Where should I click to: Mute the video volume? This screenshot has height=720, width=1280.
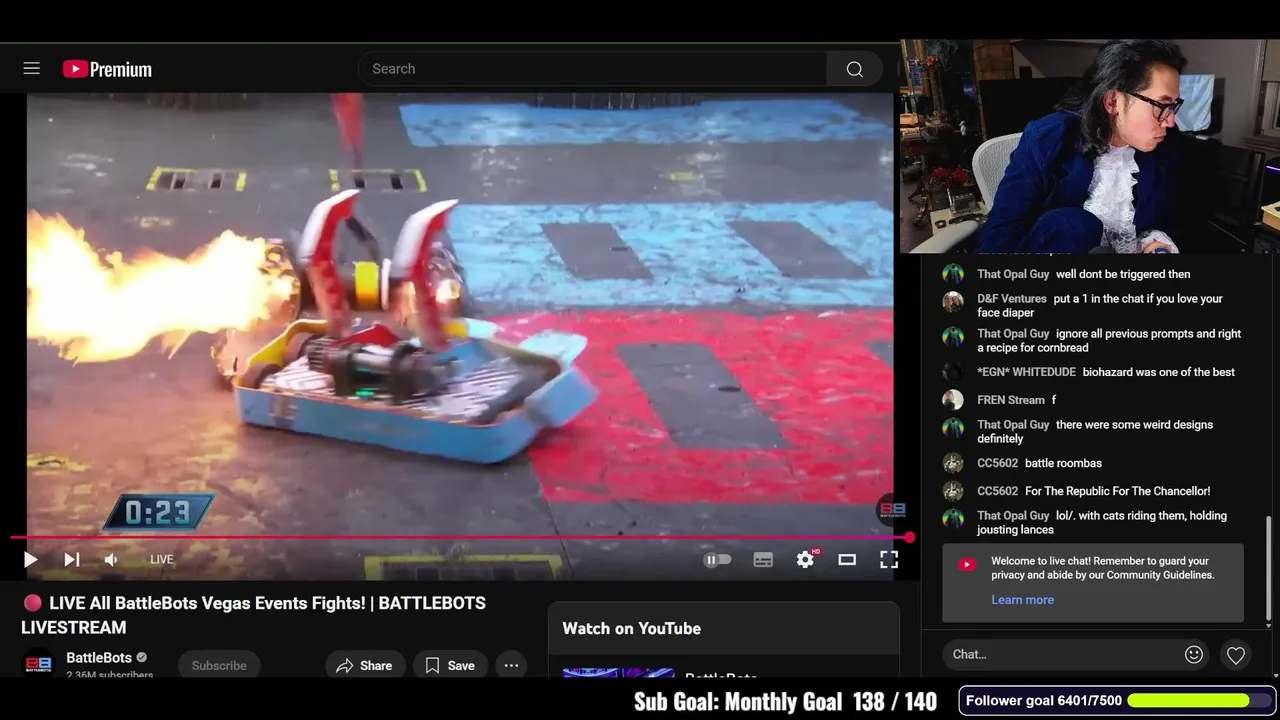pos(112,560)
